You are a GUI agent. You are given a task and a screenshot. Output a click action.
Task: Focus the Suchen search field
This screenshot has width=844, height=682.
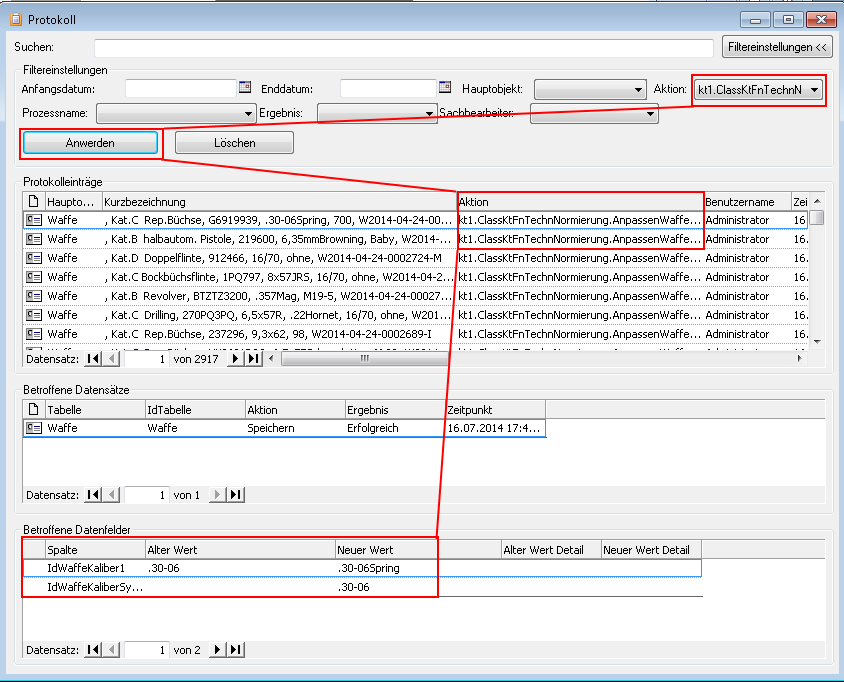[404, 47]
